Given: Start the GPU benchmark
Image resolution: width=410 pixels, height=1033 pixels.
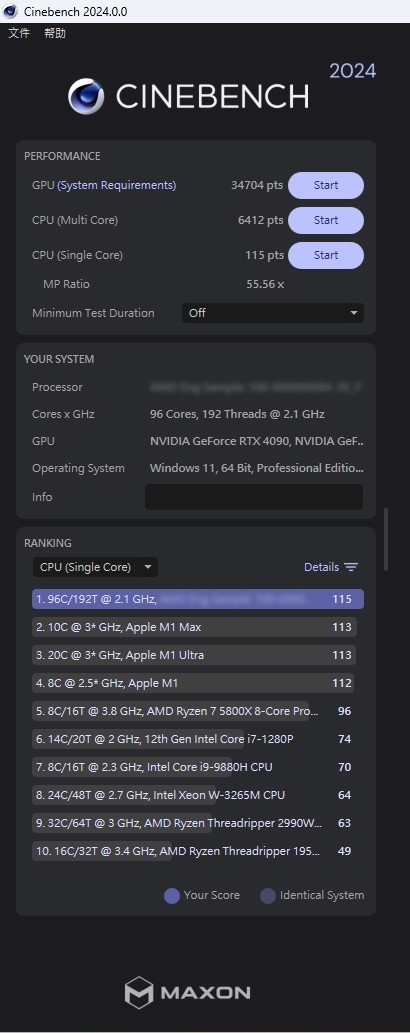Looking at the screenshot, I should pos(326,185).
